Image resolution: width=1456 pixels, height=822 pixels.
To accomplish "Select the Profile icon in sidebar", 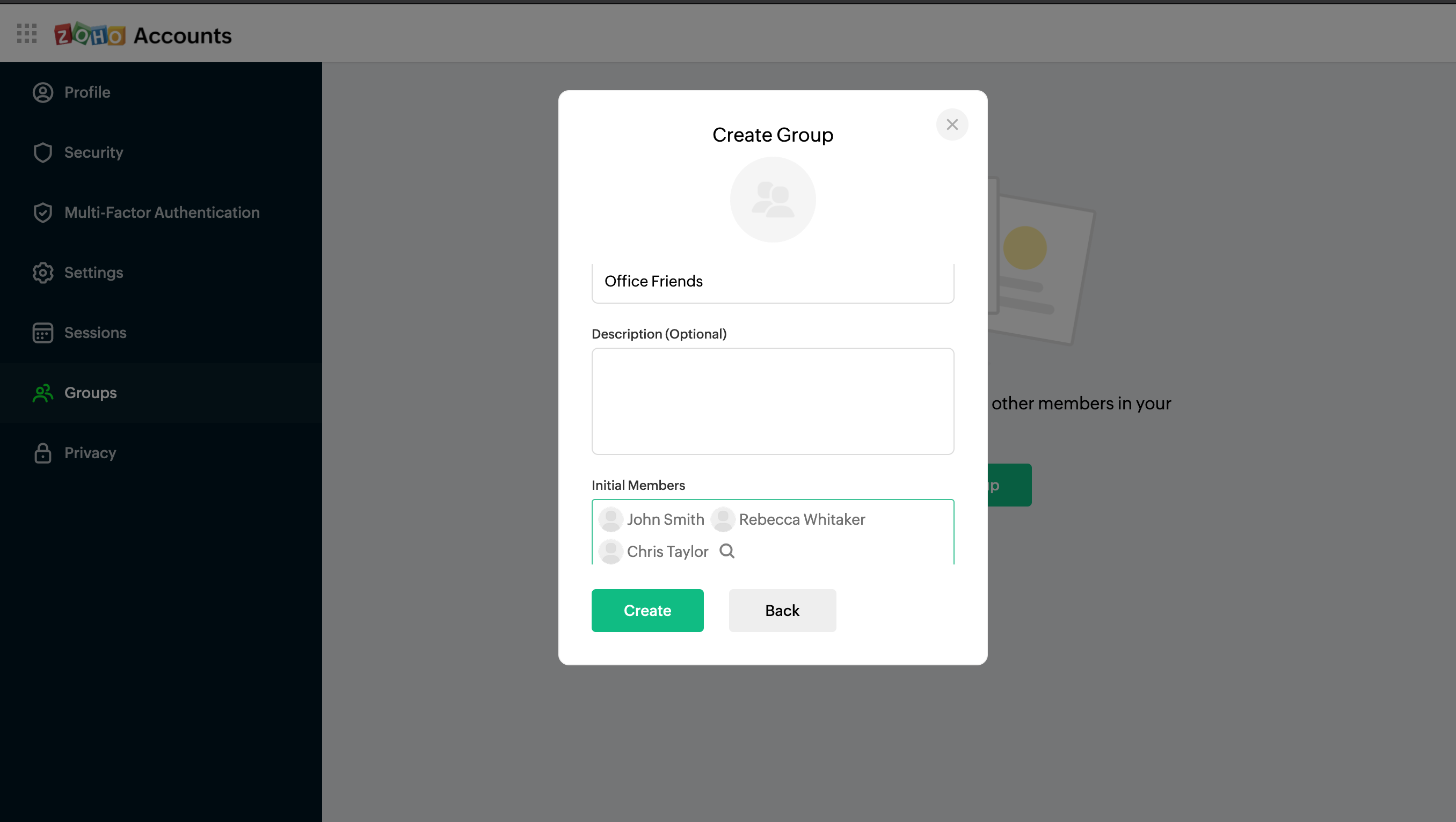I will [43, 92].
